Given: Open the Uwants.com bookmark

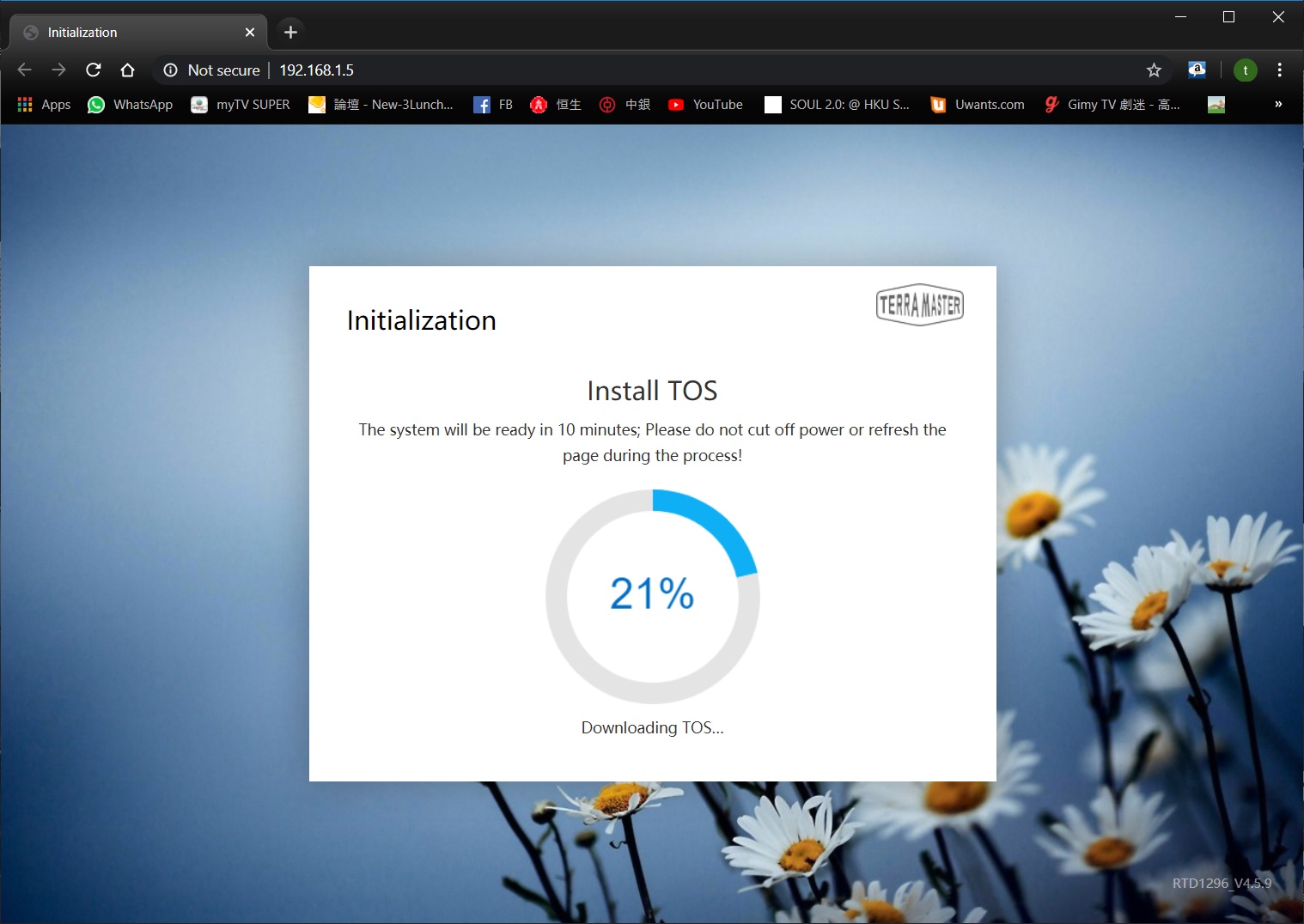Looking at the screenshot, I should click(x=978, y=105).
